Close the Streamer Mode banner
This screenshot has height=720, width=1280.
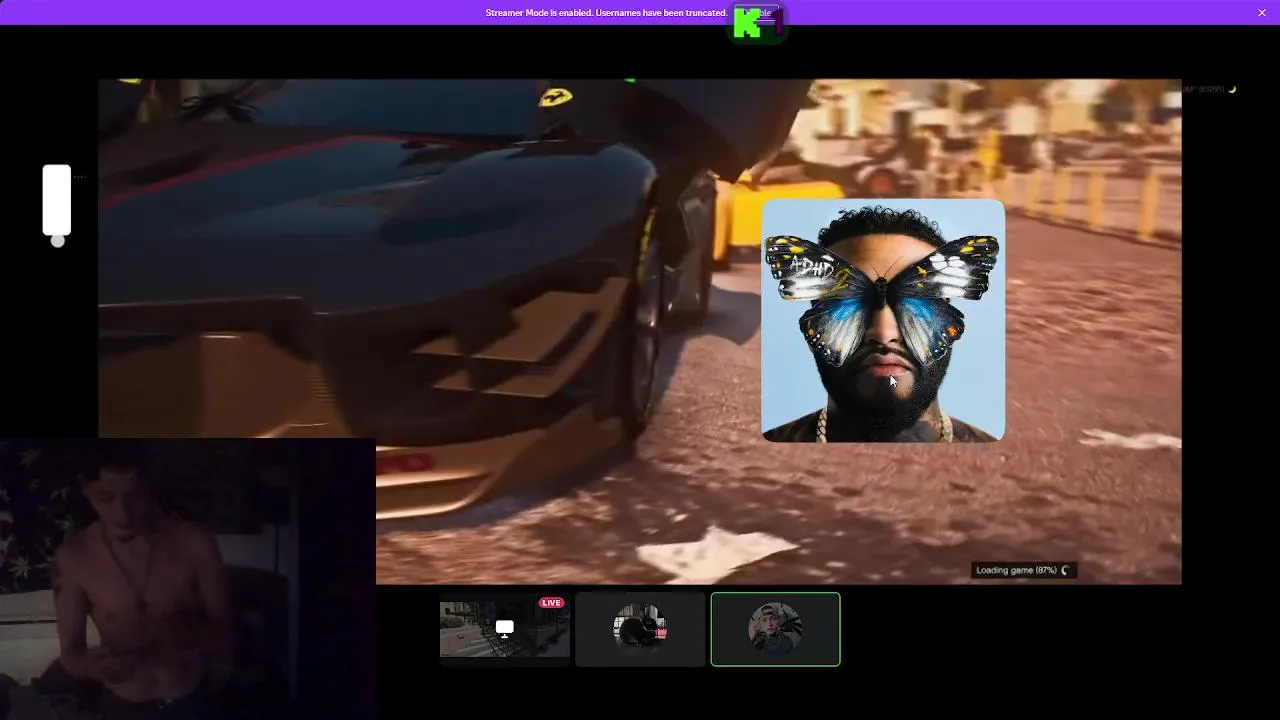pyautogui.click(x=1261, y=12)
